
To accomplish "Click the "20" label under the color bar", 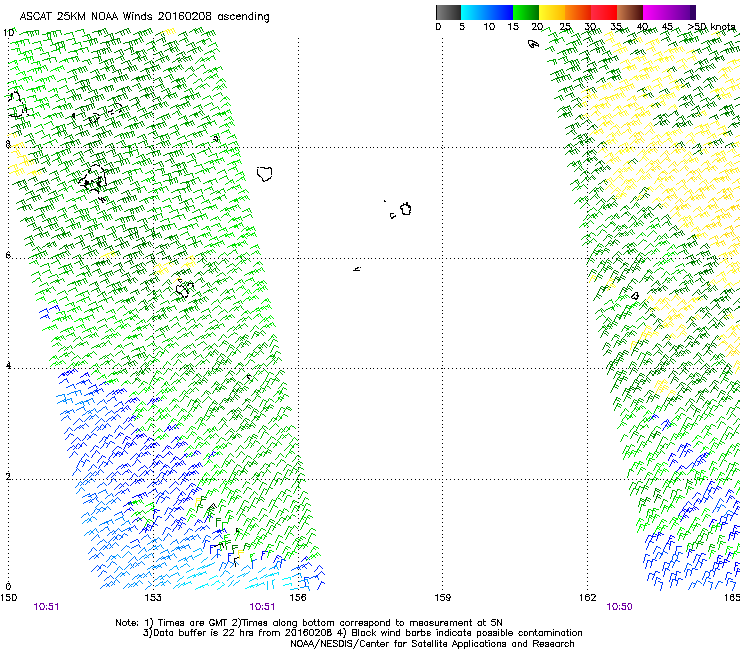I will pos(537,27).
